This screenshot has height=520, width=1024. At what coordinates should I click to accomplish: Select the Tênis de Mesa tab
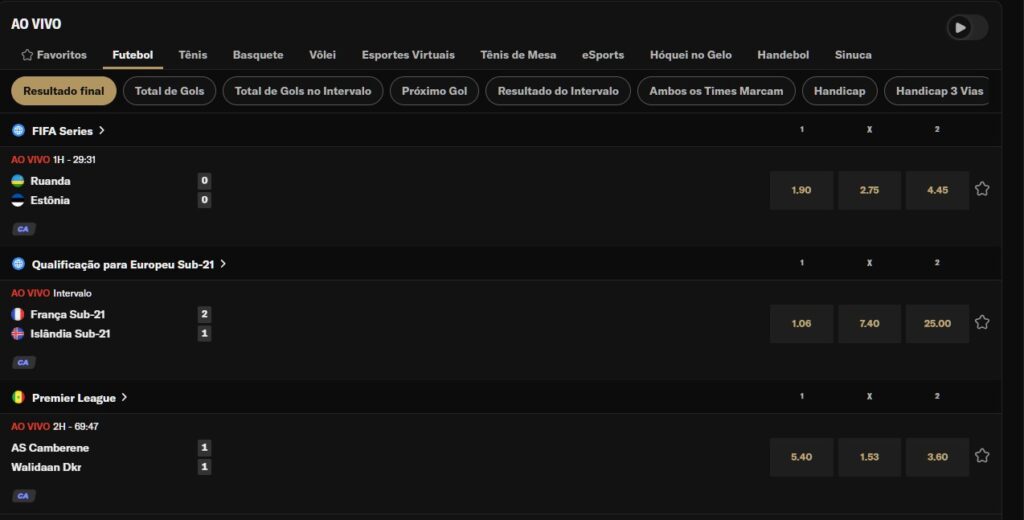point(518,55)
